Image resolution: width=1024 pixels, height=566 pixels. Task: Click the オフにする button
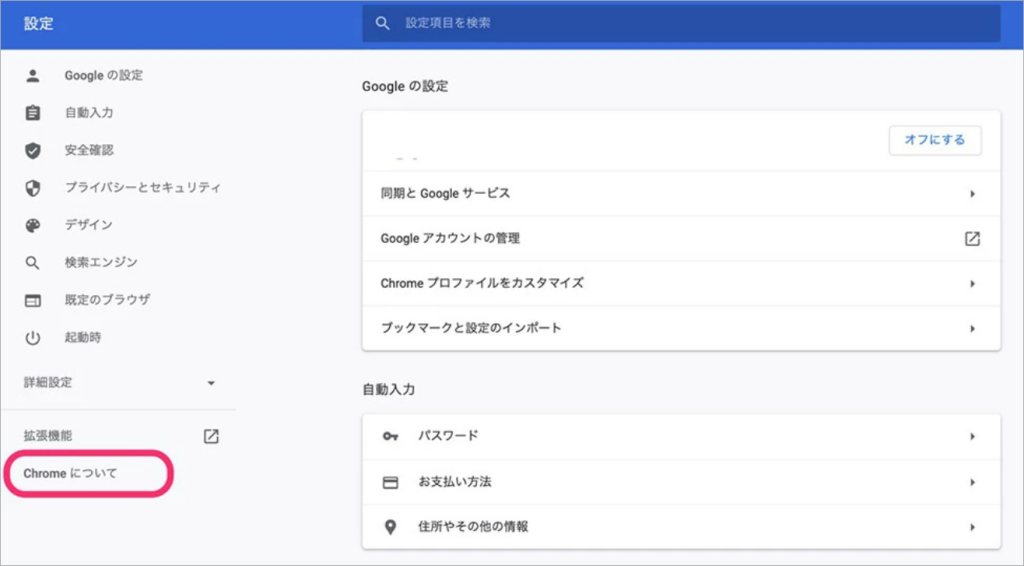pyautogui.click(x=935, y=140)
